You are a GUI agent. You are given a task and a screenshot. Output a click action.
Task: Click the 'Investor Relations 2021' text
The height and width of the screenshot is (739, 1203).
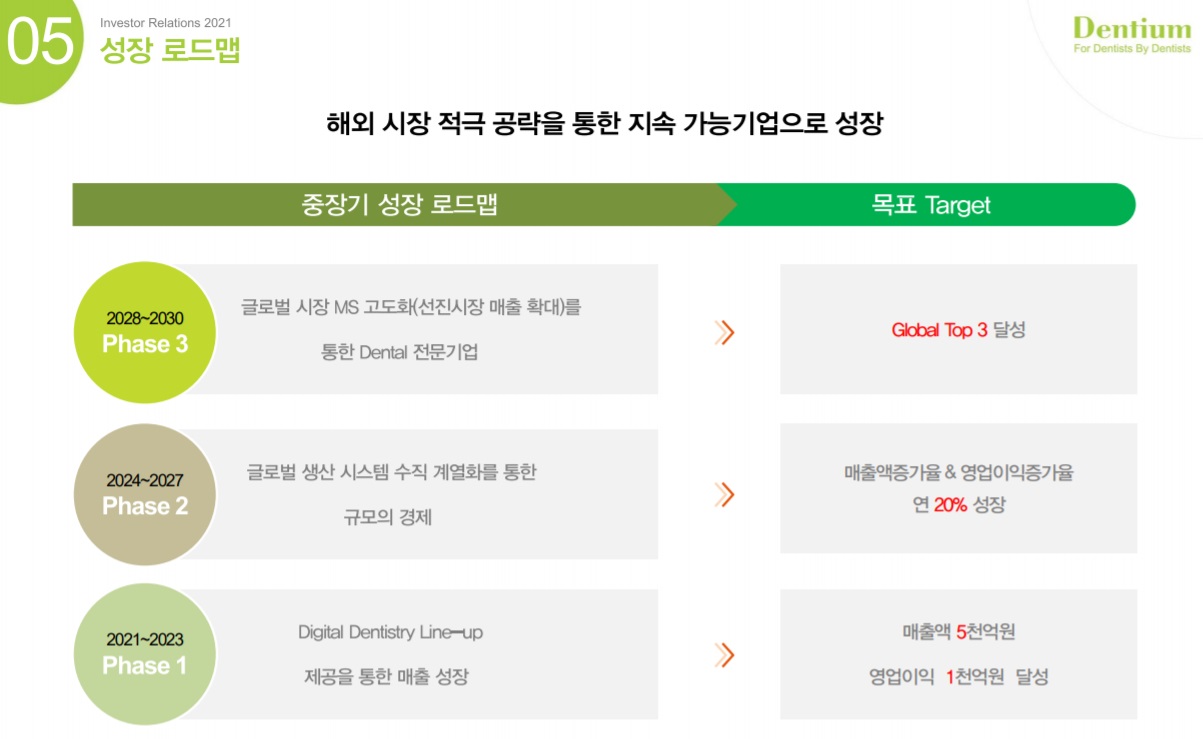[166, 23]
